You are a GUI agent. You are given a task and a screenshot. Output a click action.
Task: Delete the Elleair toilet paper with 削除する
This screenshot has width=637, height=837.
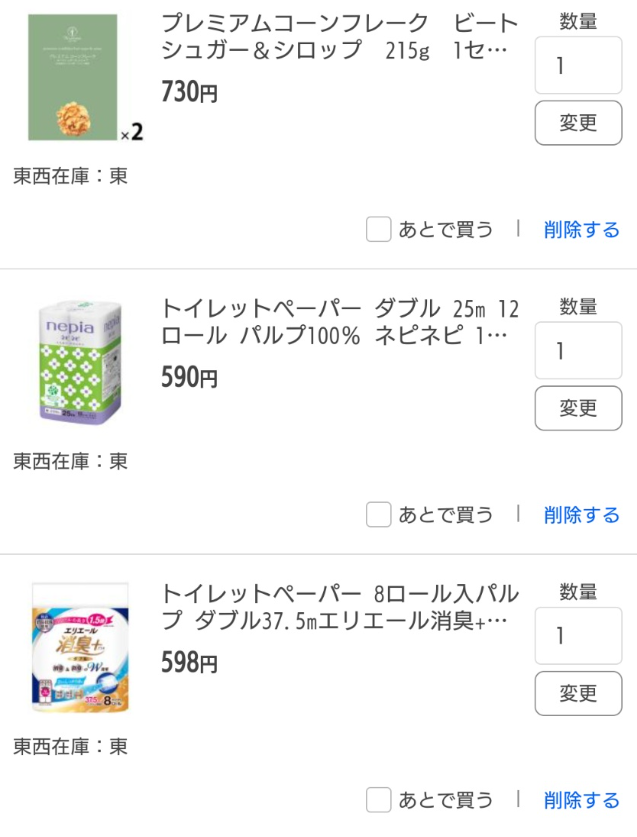581,800
